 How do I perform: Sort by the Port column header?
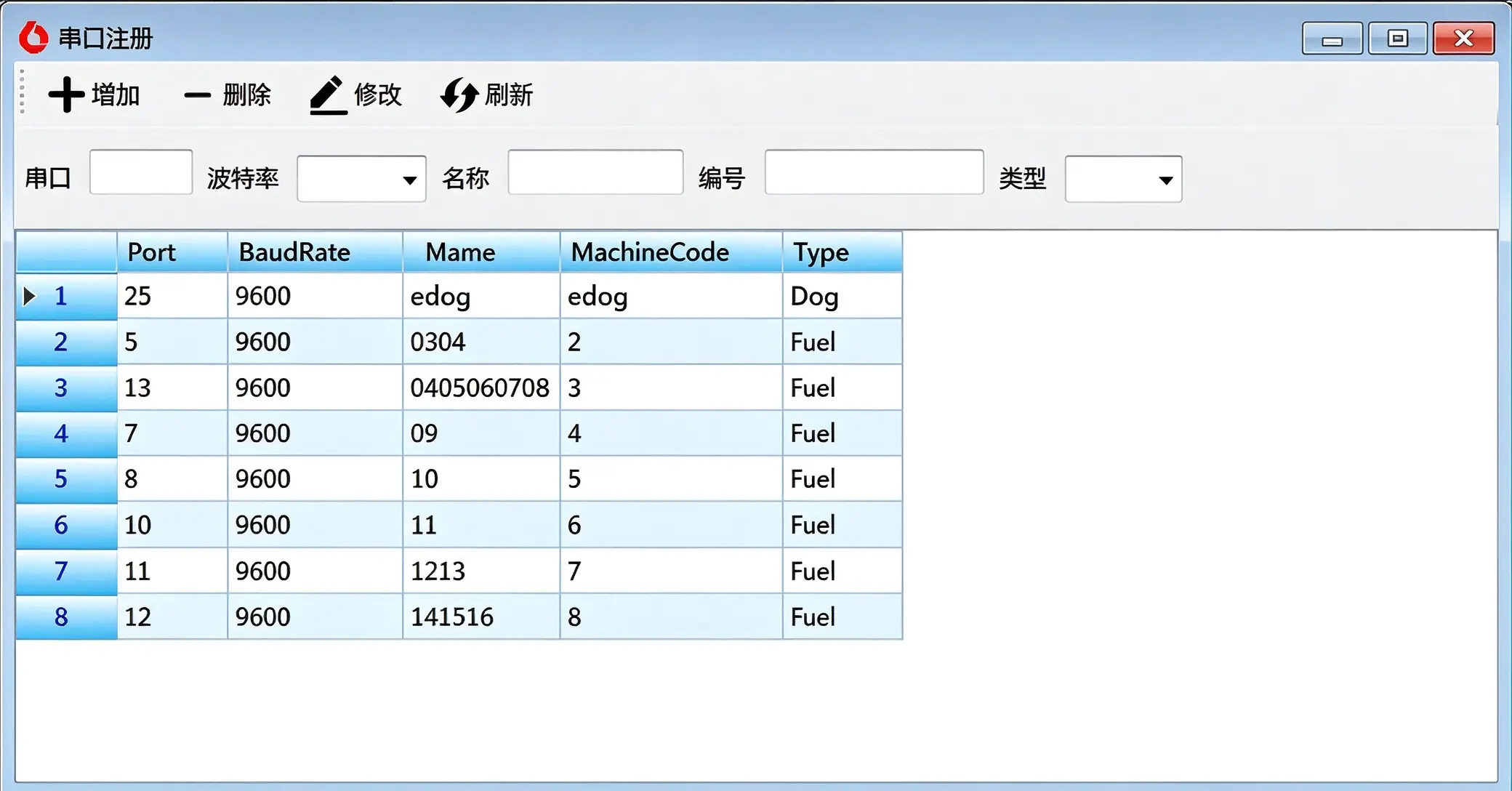click(172, 252)
